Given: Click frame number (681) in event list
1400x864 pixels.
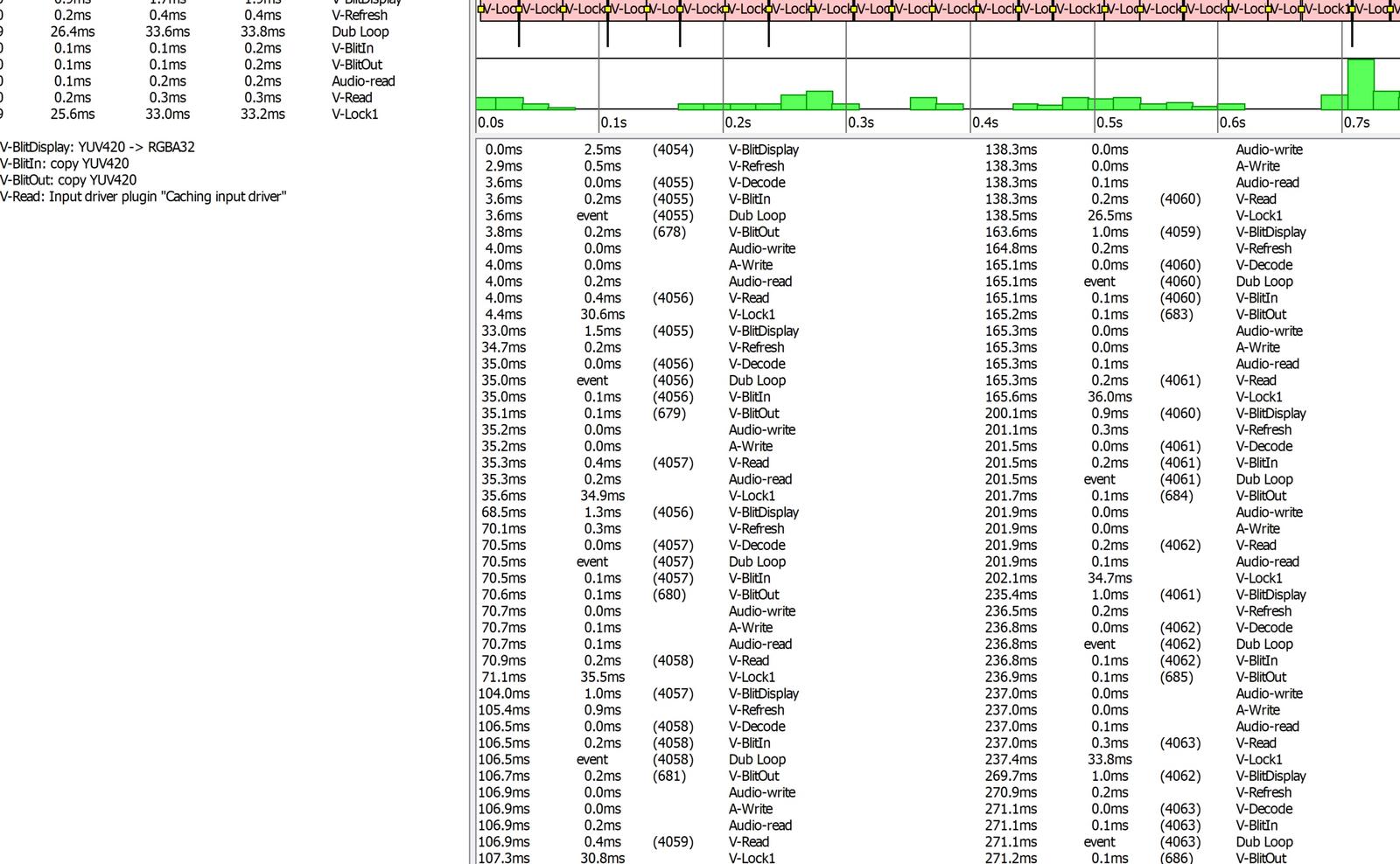Looking at the screenshot, I should [669, 776].
